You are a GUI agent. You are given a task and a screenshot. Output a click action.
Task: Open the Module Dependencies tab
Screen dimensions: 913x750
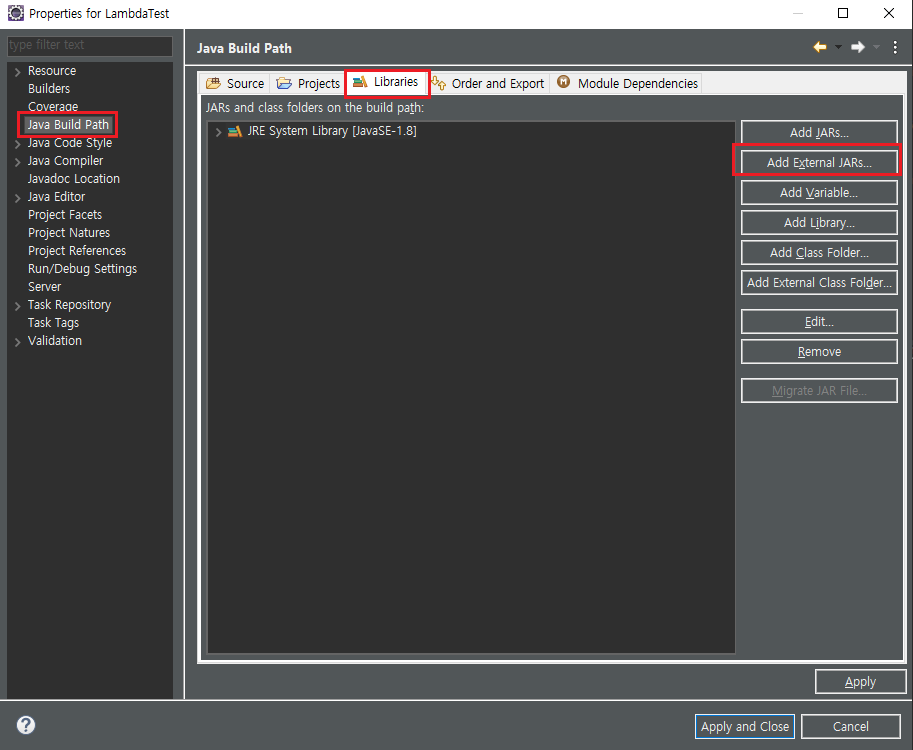tap(627, 83)
